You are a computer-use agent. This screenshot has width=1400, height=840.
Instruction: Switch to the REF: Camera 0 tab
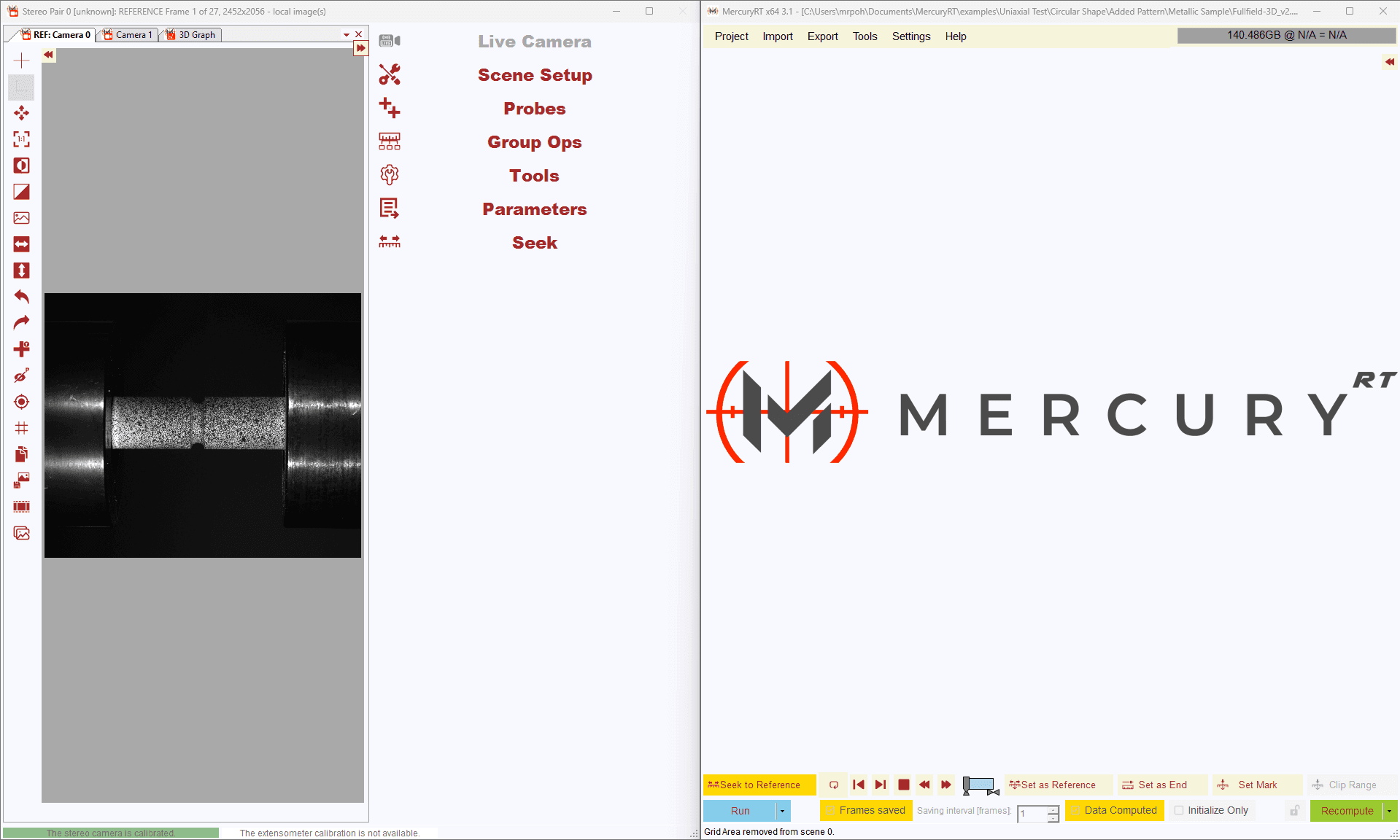(x=56, y=35)
